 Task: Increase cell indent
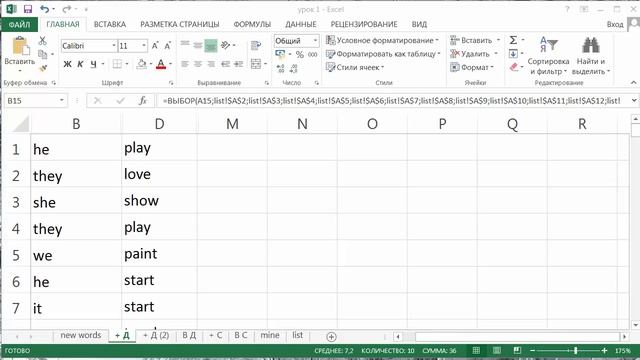239,64
